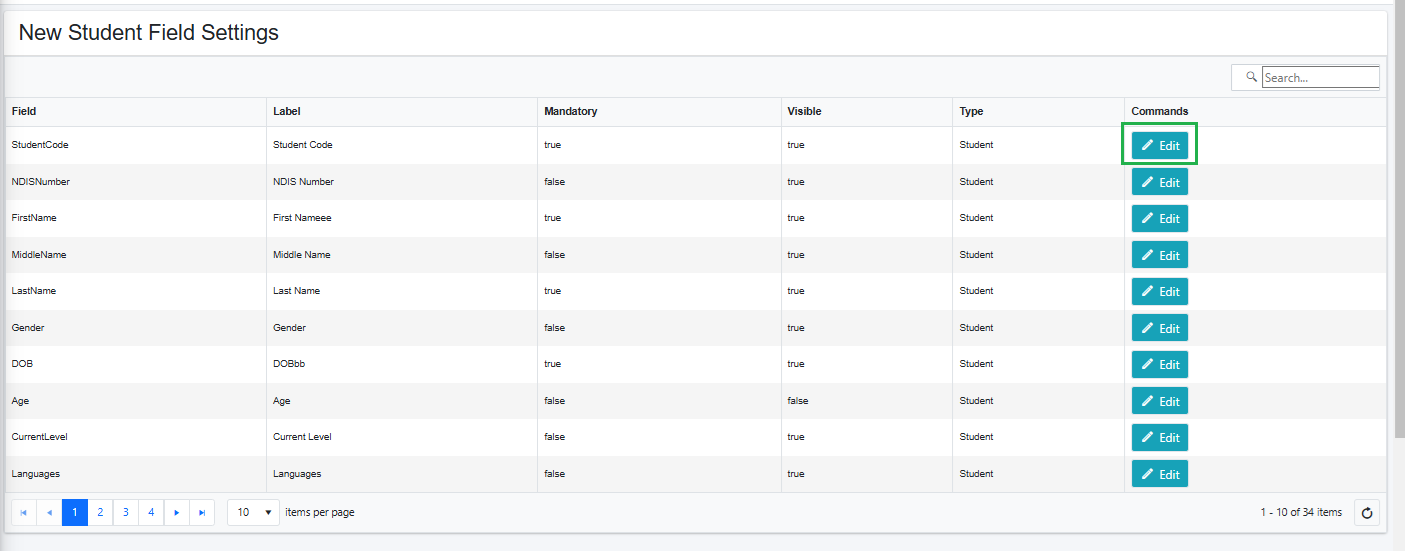Edit the Languages field row
1405x551 pixels.
[x=1160, y=474]
